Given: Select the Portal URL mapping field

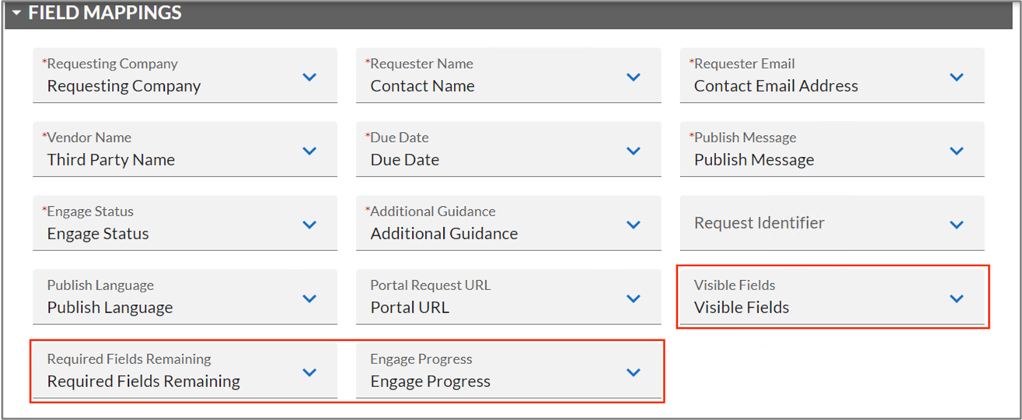Looking at the screenshot, I should 508,297.
